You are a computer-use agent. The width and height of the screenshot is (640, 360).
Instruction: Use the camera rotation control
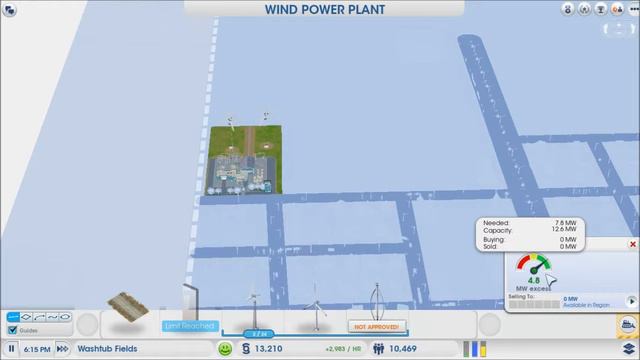tap(619, 29)
